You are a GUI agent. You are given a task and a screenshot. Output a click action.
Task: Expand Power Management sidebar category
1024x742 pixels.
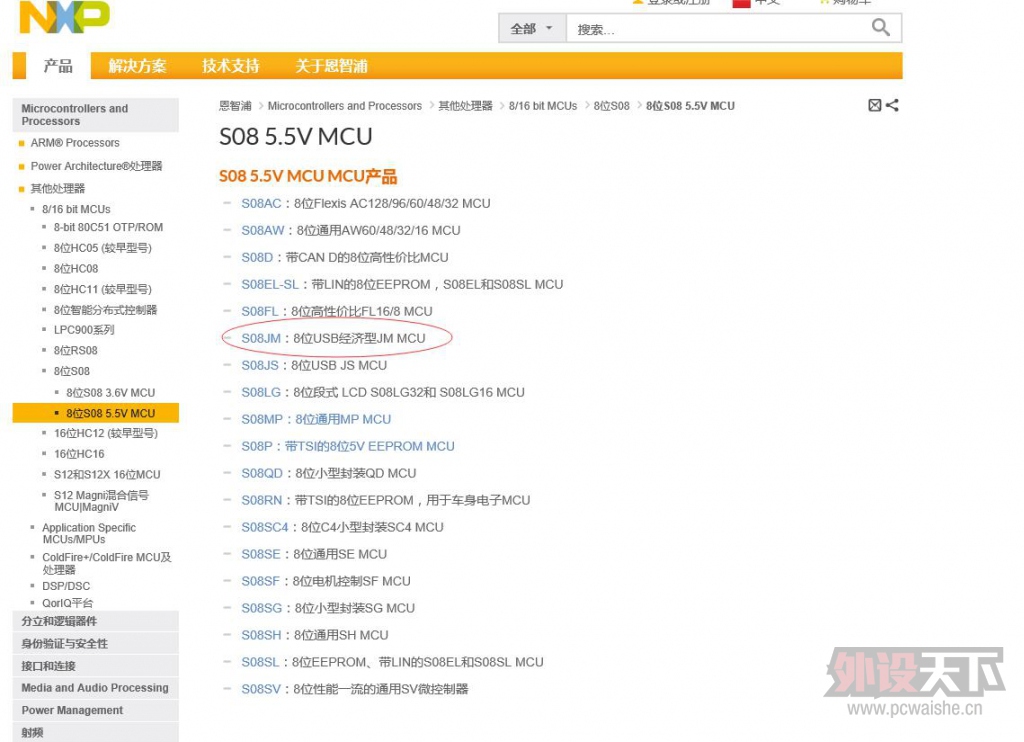(x=95, y=710)
